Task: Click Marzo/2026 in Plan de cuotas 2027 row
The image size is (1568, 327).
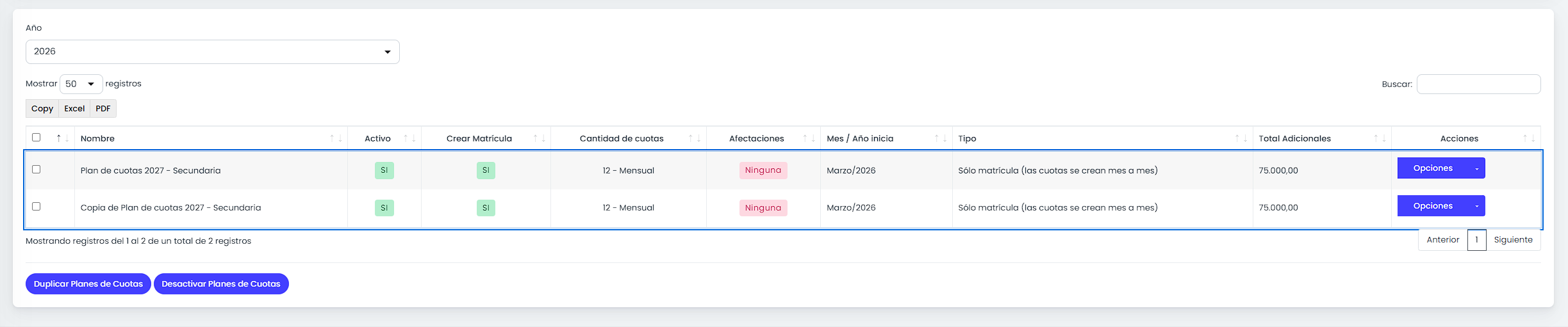Action: tap(851, 171)
